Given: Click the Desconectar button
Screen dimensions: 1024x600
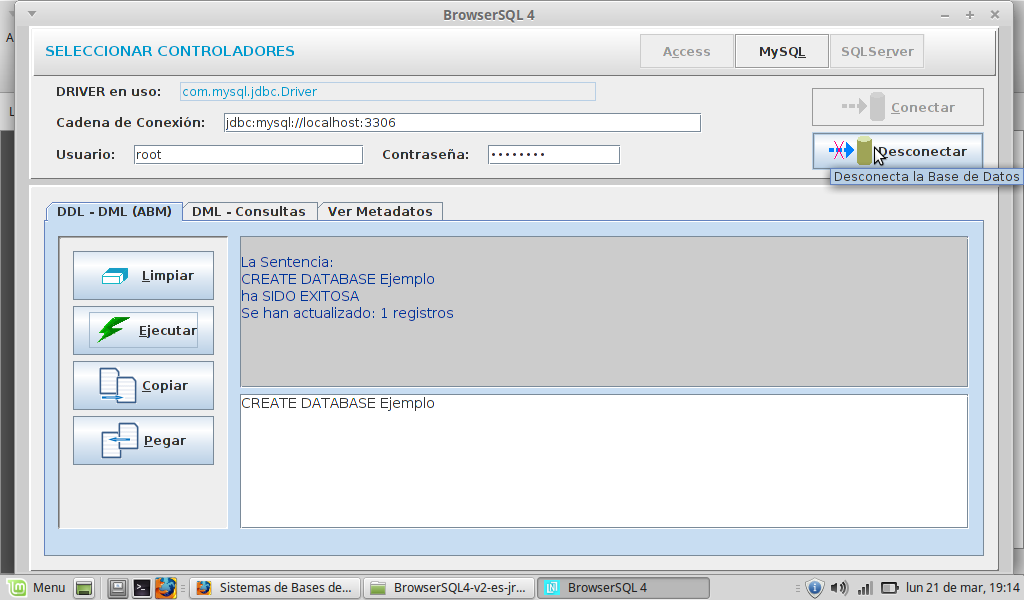Looking at the screenshot, I should [898, 151].
